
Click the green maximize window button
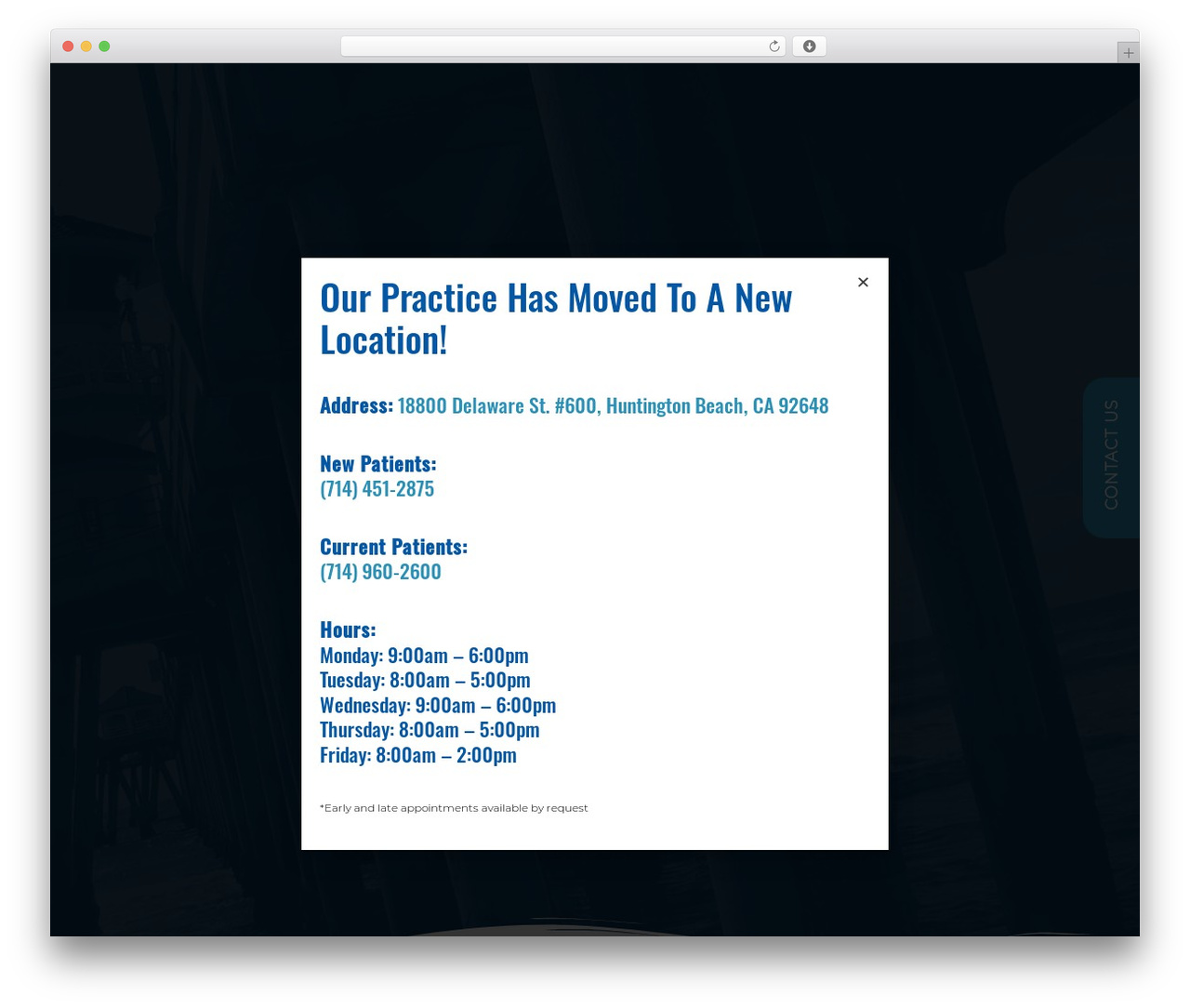tap(104, 46)
